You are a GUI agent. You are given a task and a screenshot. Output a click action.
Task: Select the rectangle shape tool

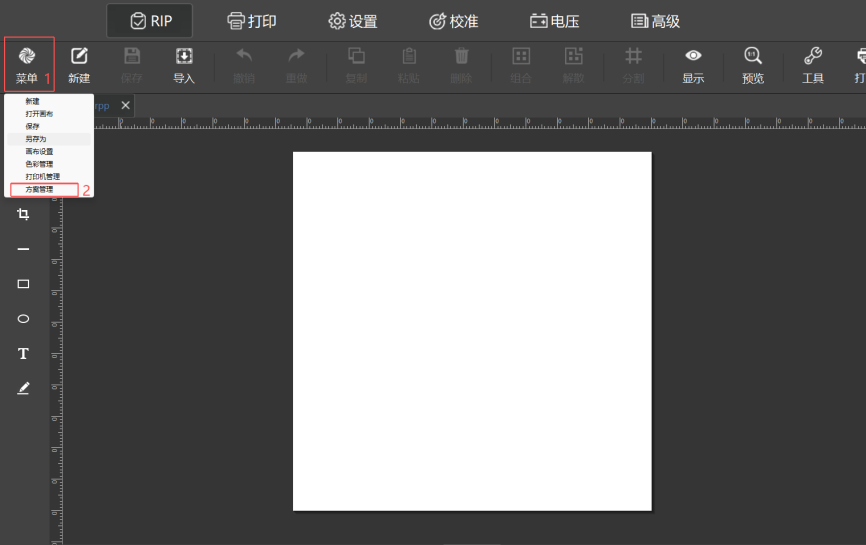[x=23, y=284]
